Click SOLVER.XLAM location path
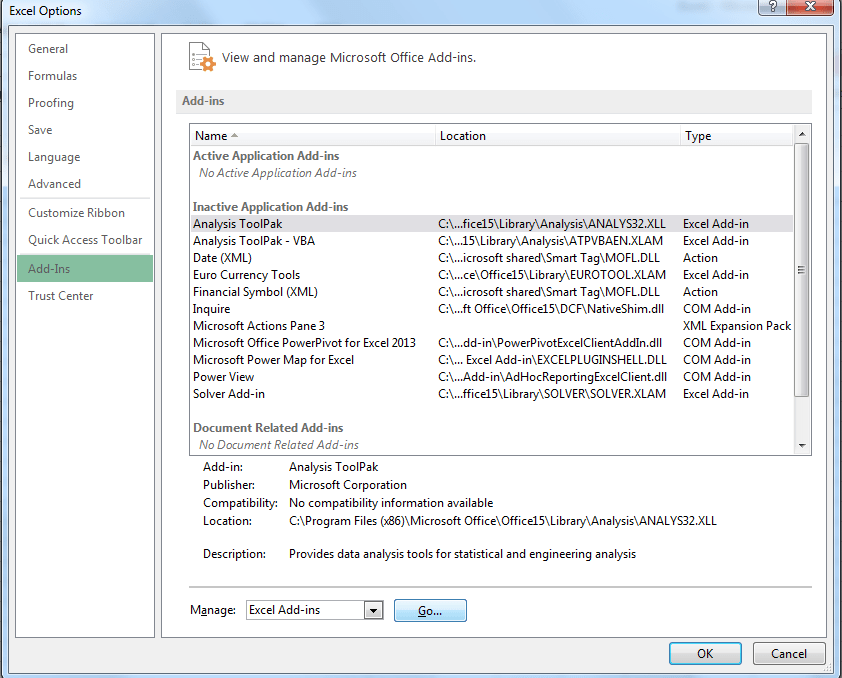The height and width of the screenshot is (678, 842). [x=552, y=394]
